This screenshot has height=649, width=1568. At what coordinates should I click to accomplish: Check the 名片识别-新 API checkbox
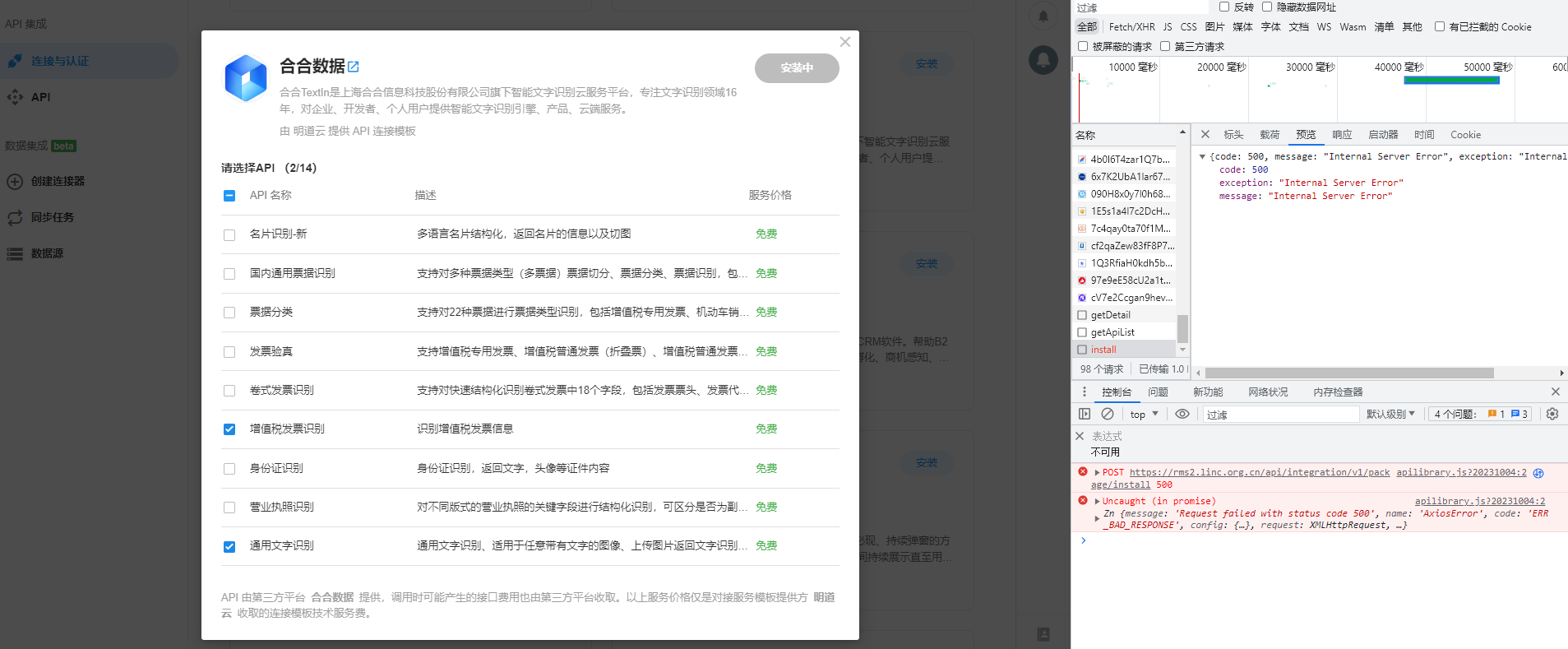(x=229, y=234)
